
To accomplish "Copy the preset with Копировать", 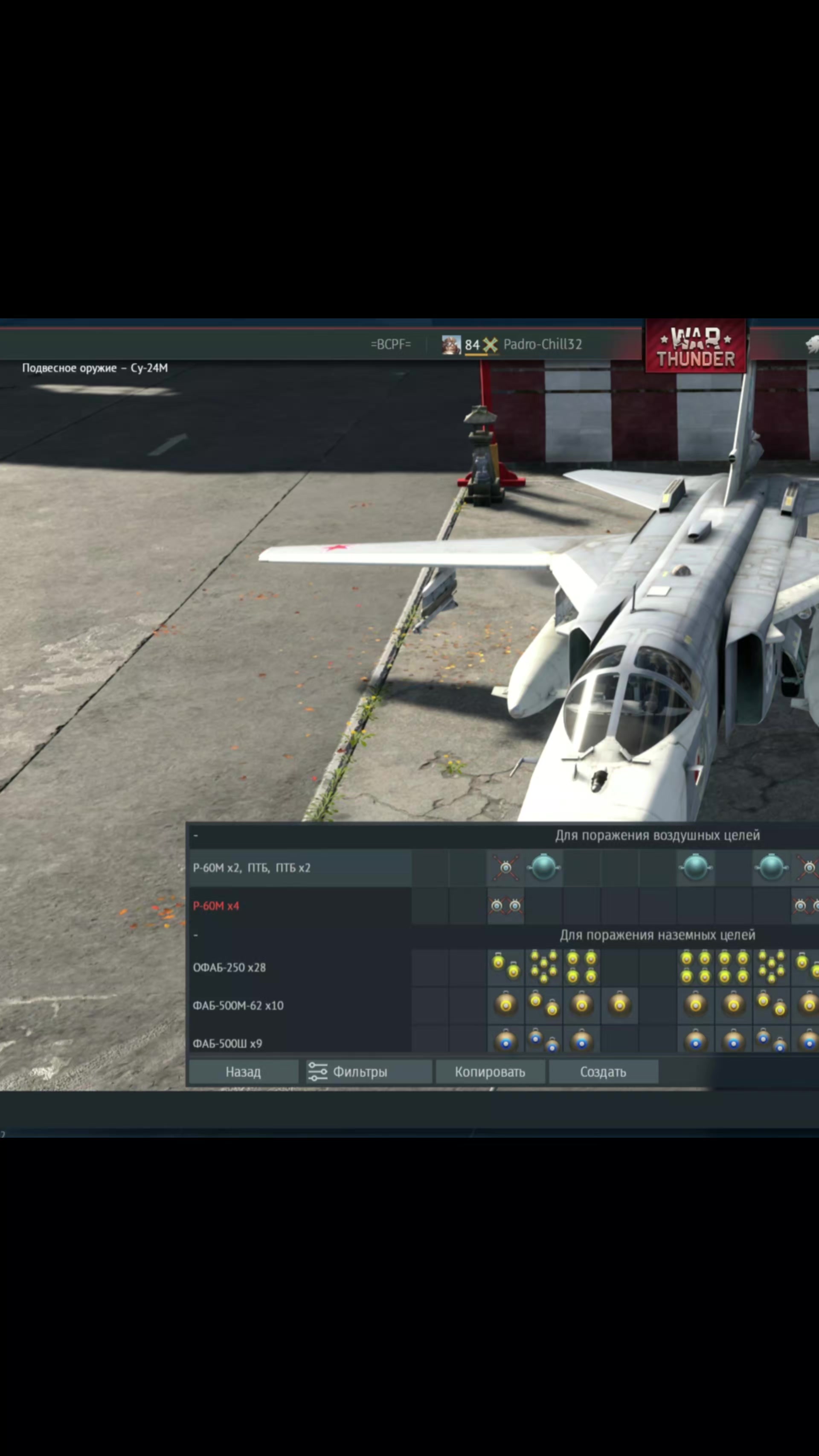I will pyautogui.click(x=490, y=1072).
